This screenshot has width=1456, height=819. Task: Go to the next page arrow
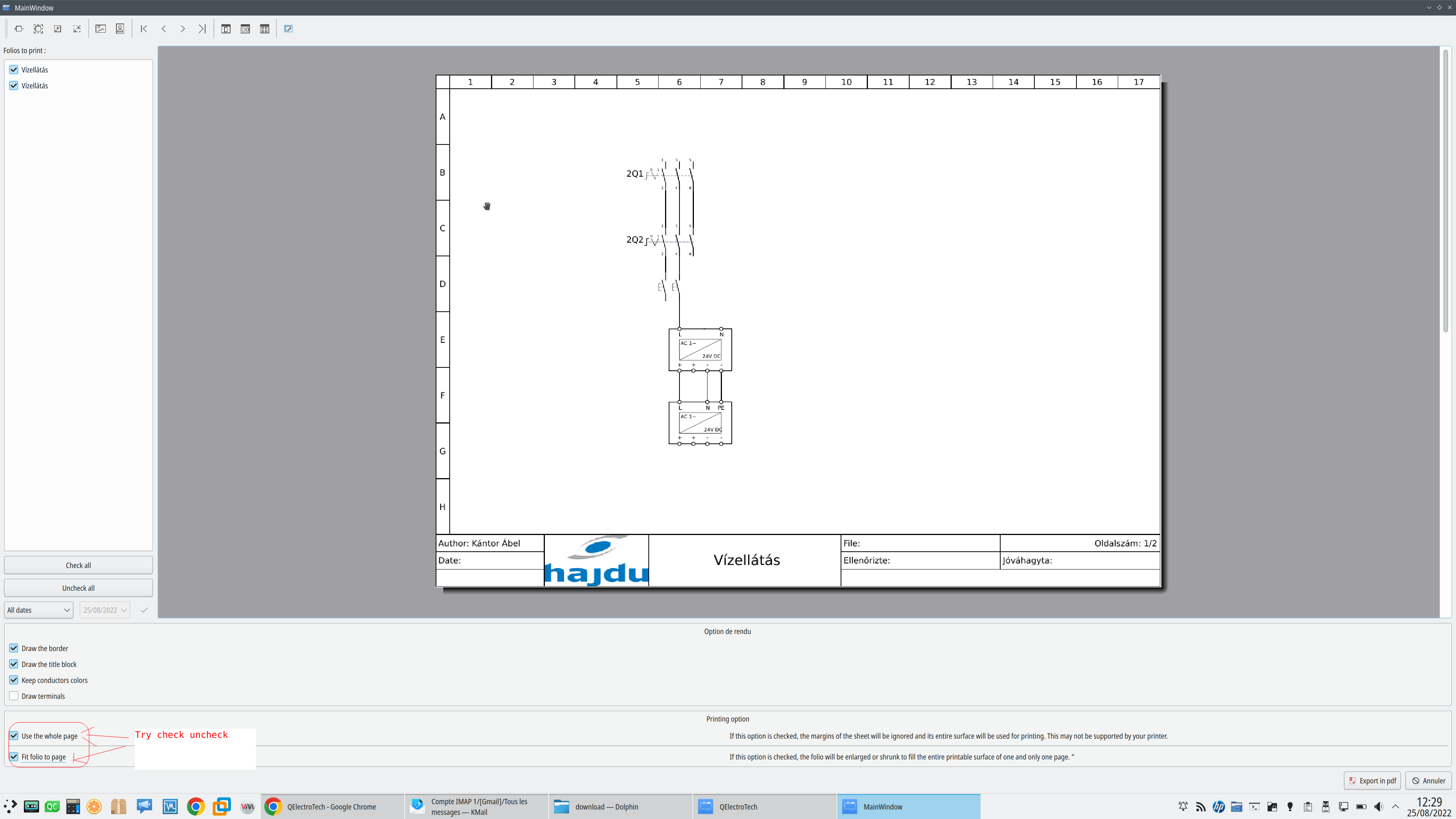point(182,29)
